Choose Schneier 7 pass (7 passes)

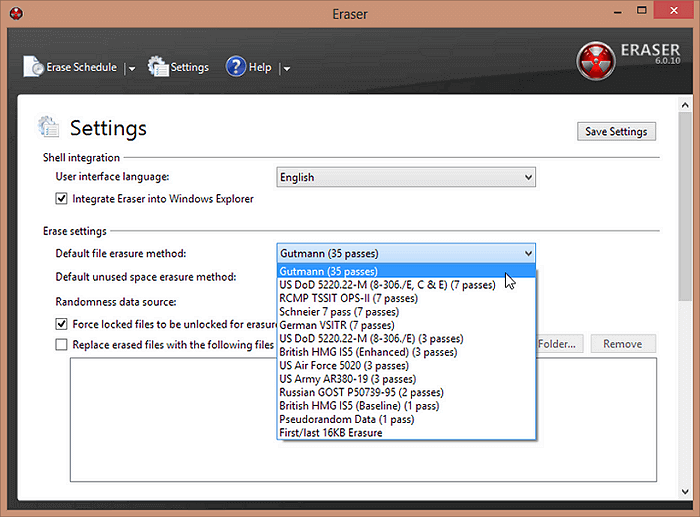click(406, 312)
